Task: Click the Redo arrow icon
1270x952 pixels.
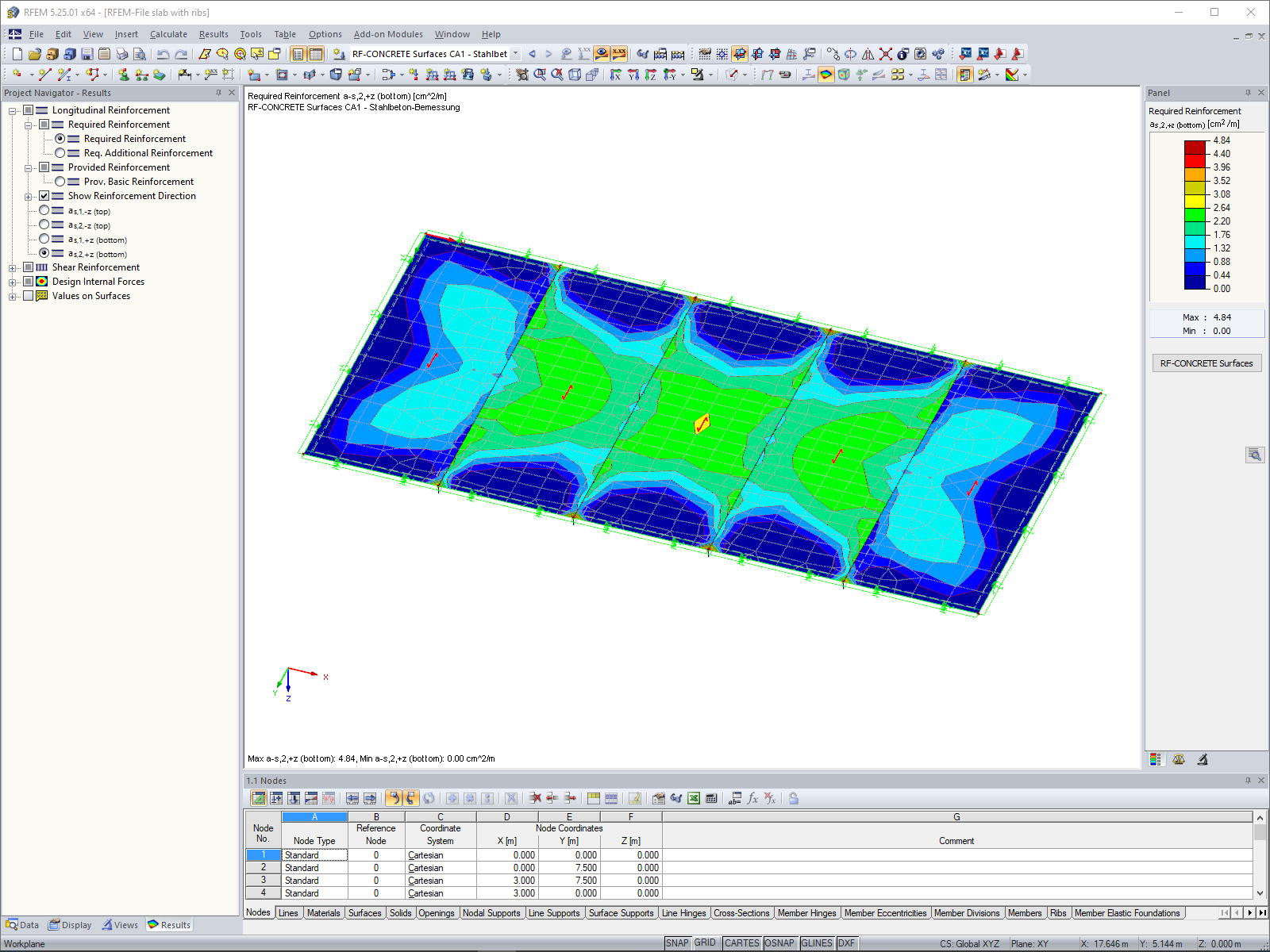Action: click(x=181, y=54)
